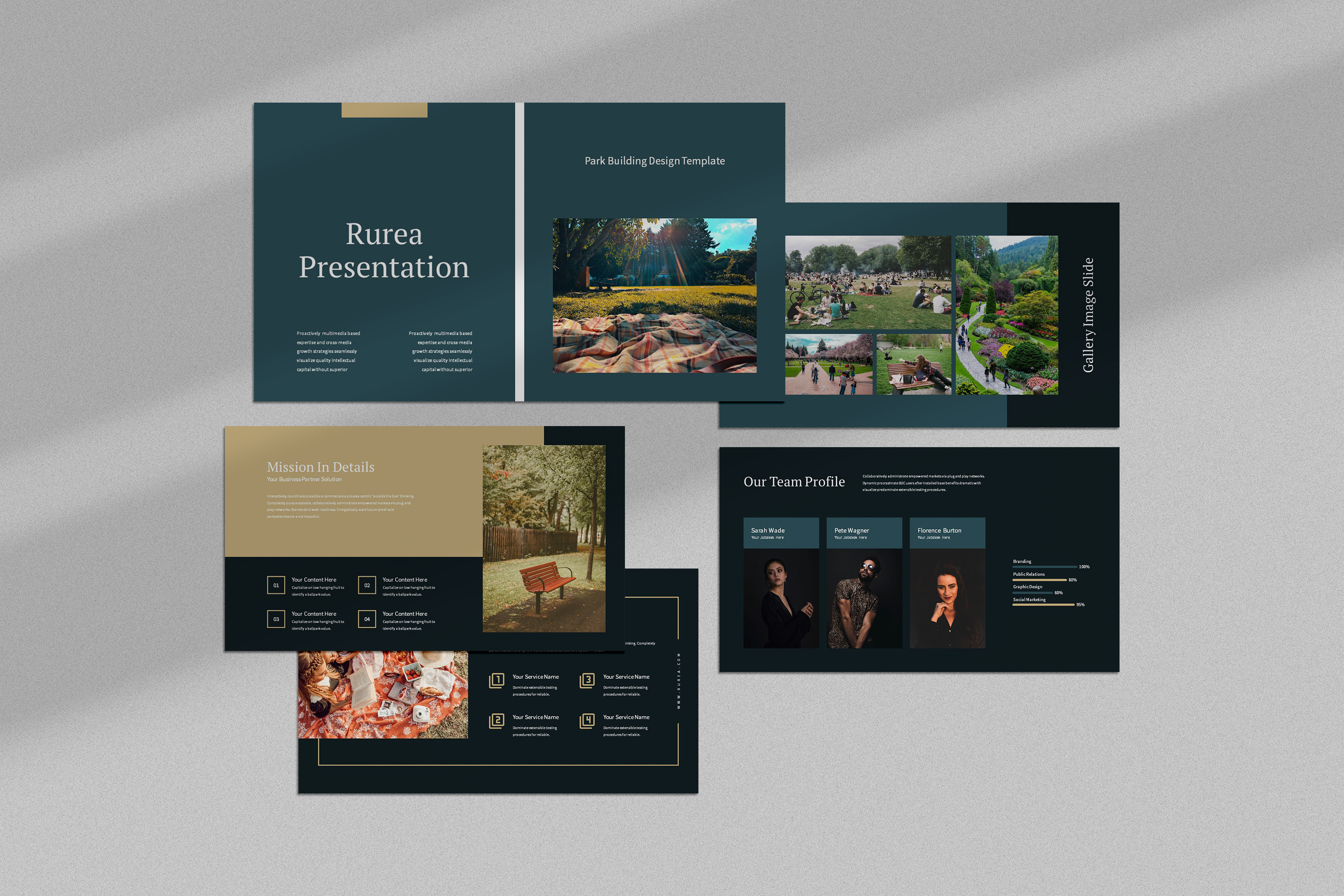
Task: Click the picnic blanket park photo
Action: 654,295
